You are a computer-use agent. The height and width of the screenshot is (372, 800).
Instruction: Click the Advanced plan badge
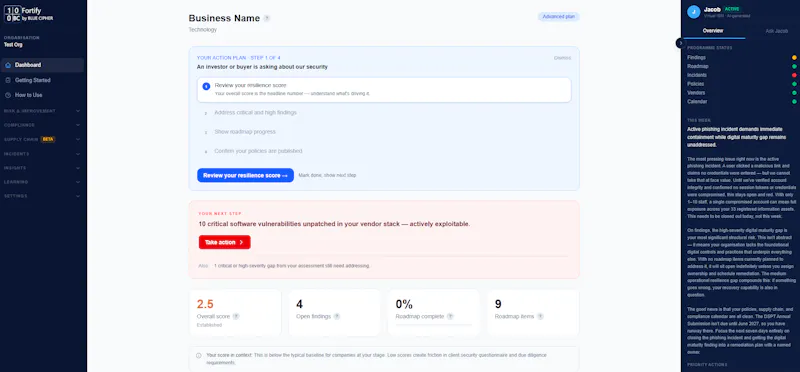coord(559,17)
